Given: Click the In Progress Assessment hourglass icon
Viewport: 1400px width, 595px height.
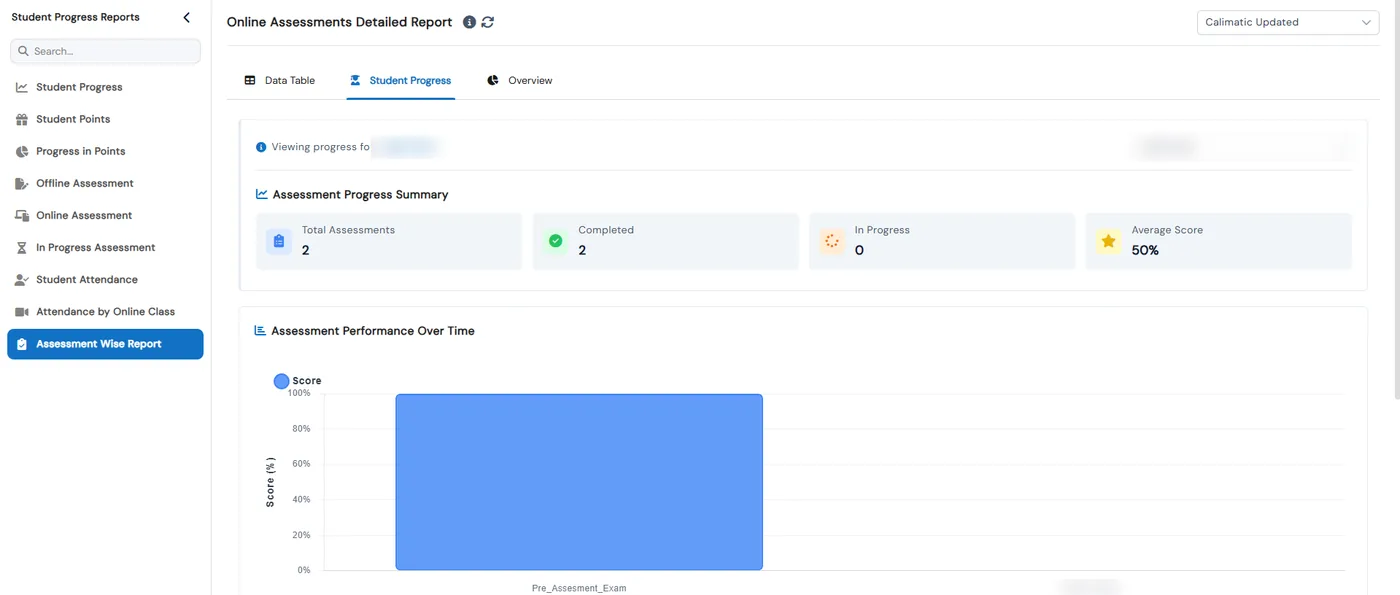Looking at the screenshot, I should pyautogui.click(x=22, y=247).
